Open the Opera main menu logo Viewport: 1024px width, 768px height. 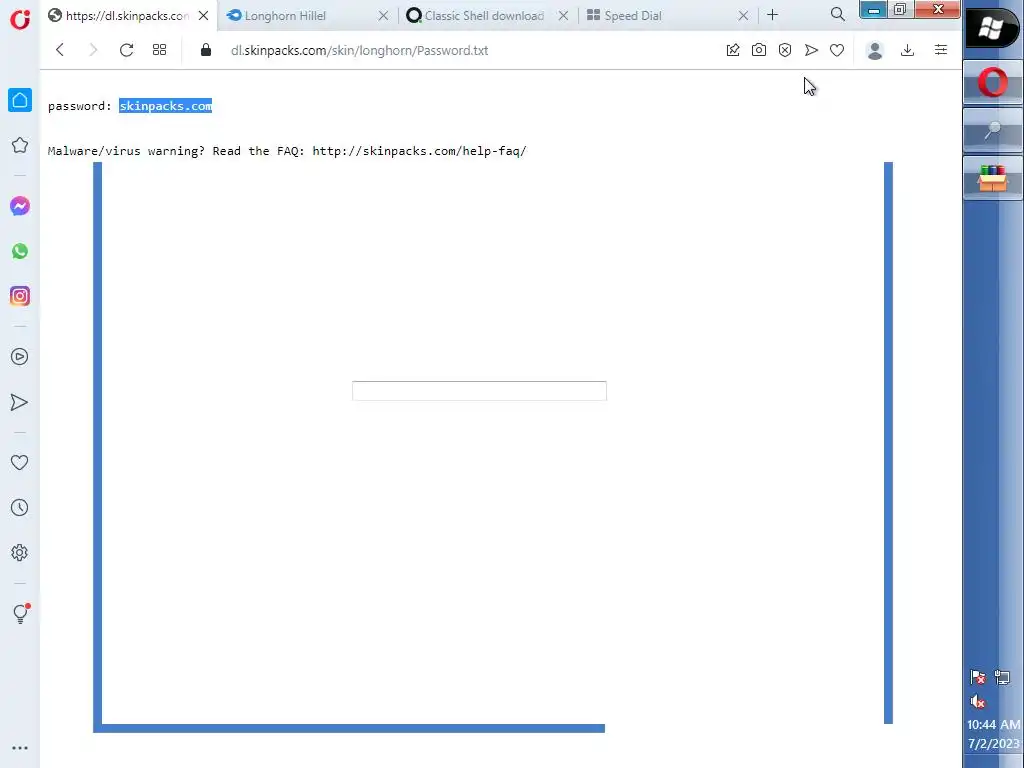(20, 19)
